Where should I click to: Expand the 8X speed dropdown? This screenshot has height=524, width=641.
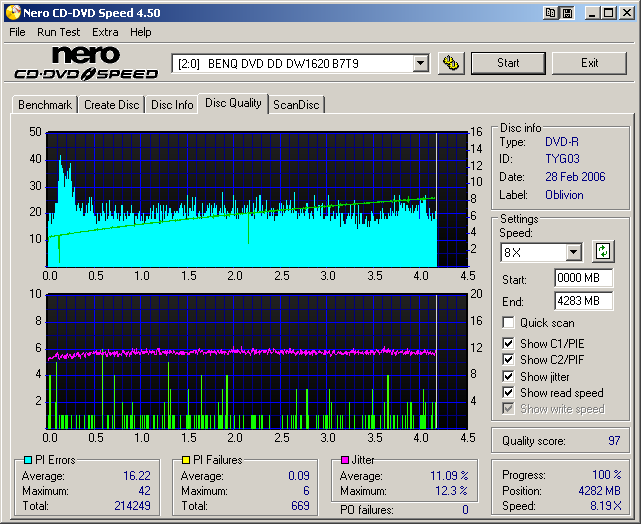(x=573, y=252)
